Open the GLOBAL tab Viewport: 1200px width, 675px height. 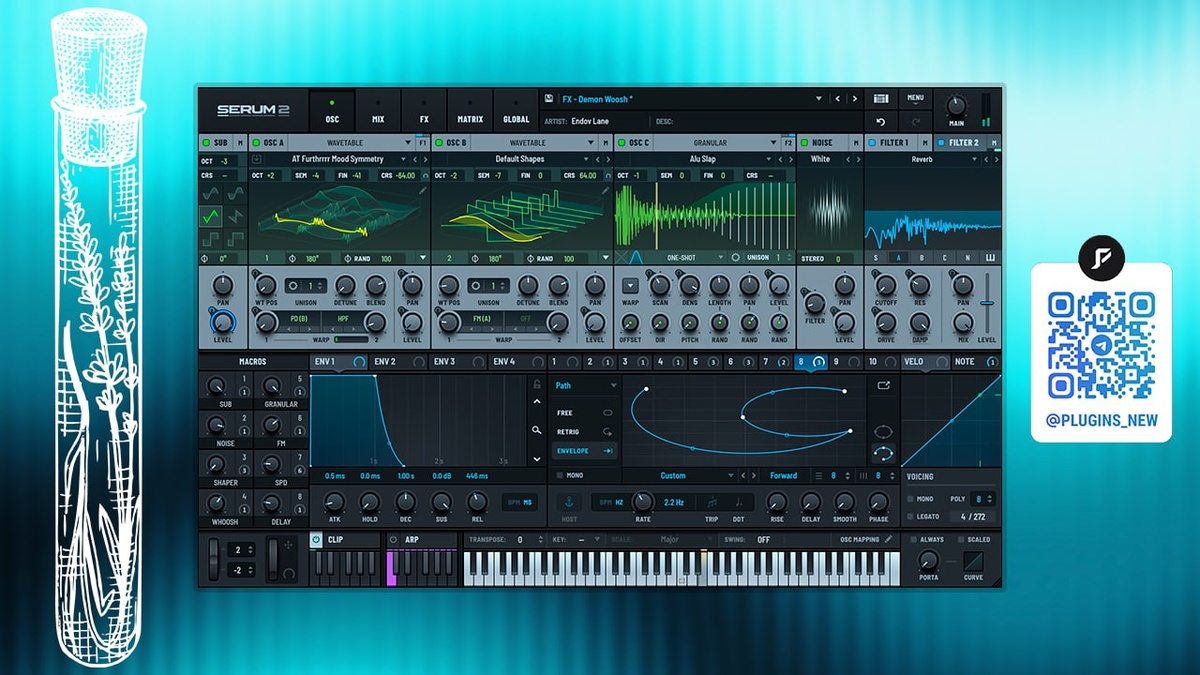click(x=516, y=110)
